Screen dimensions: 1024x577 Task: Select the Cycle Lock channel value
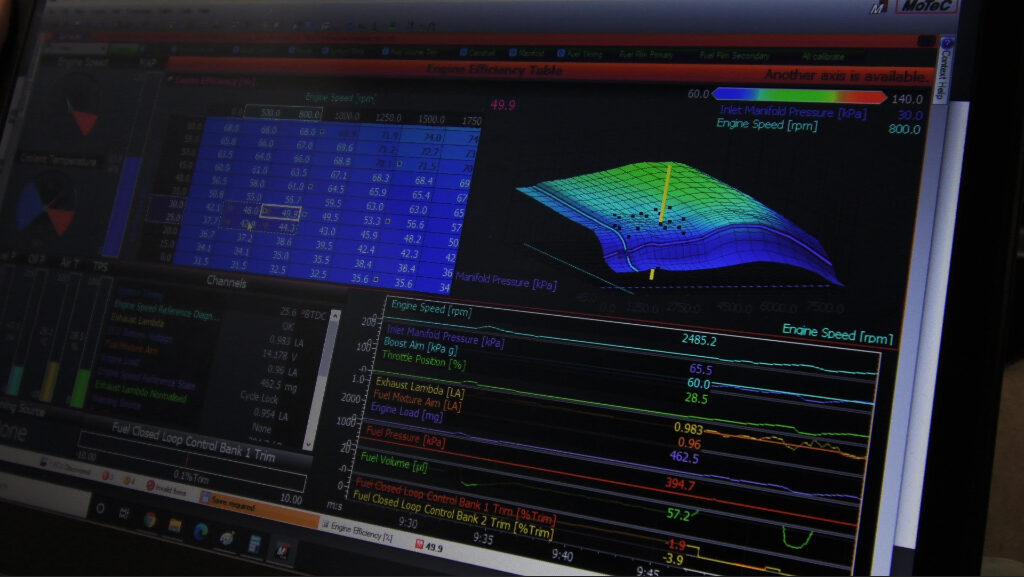[x=259, y=398]
